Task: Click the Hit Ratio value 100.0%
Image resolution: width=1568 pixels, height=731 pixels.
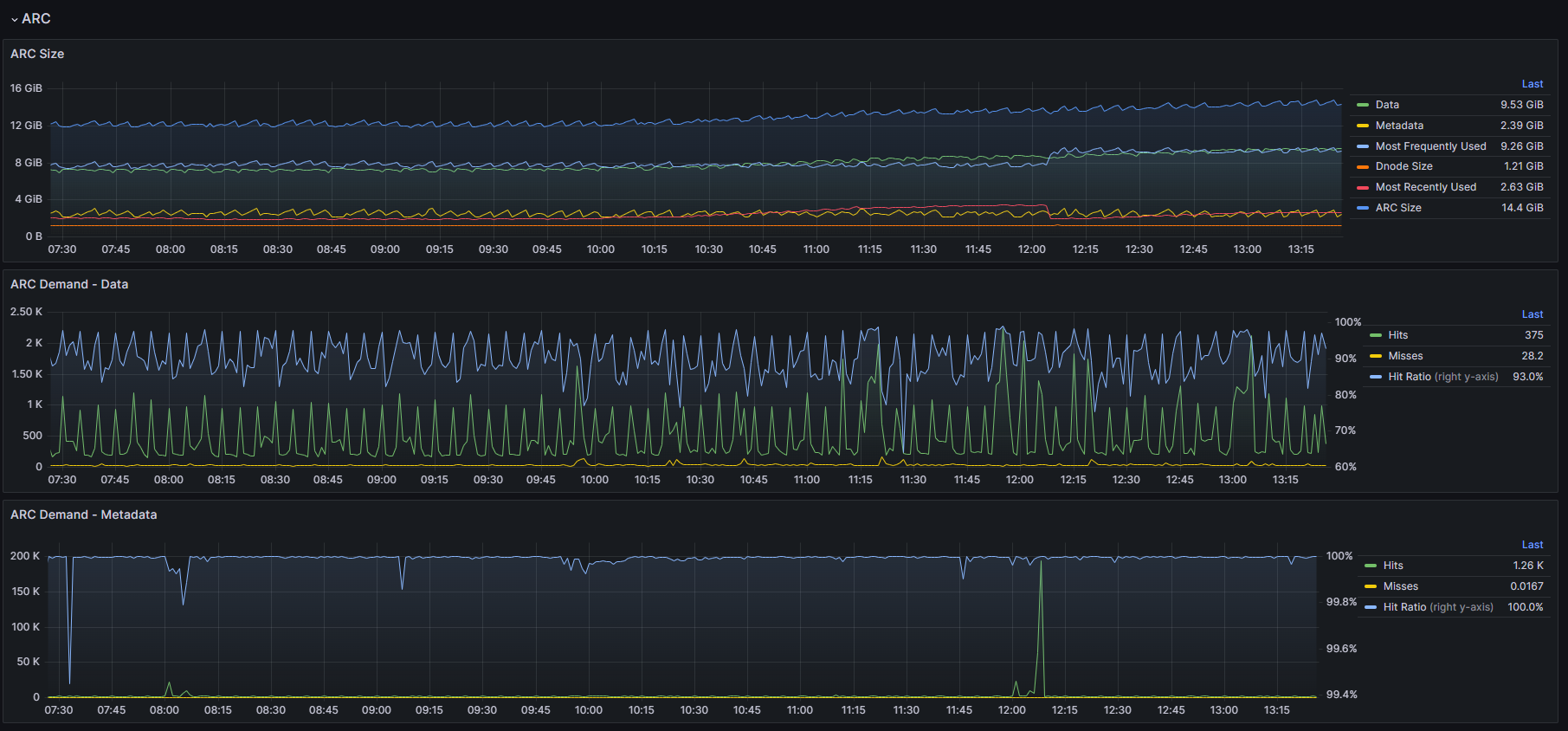Action: [x=1526, y=607]
